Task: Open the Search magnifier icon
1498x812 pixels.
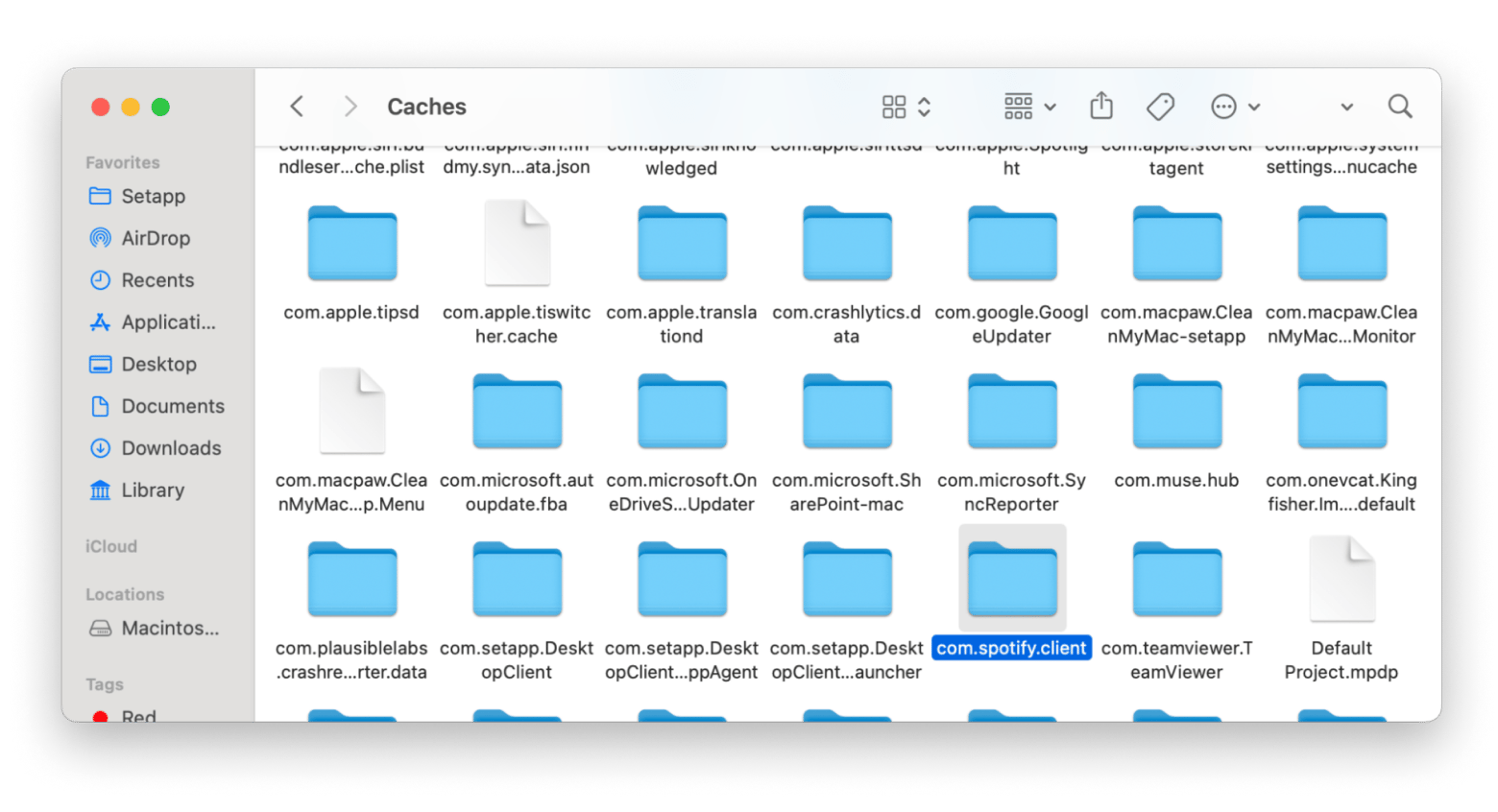Action: 1400,107
